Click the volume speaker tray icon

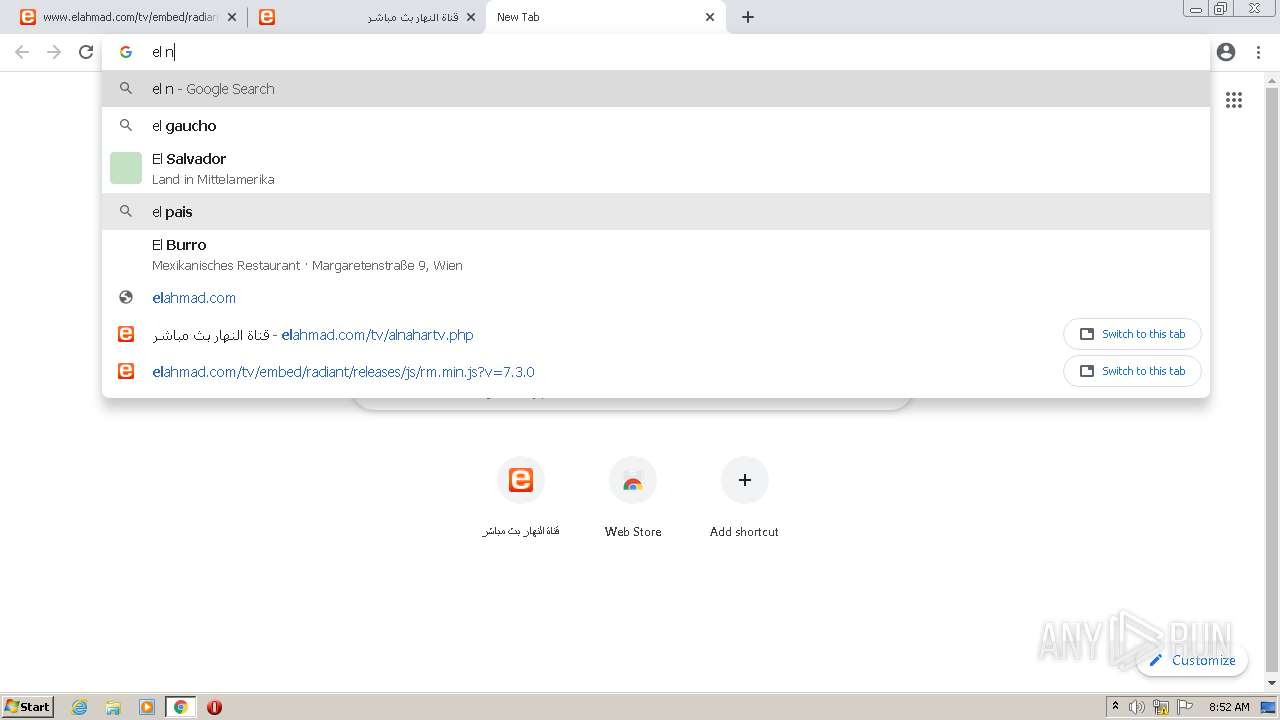[1137, 707]
